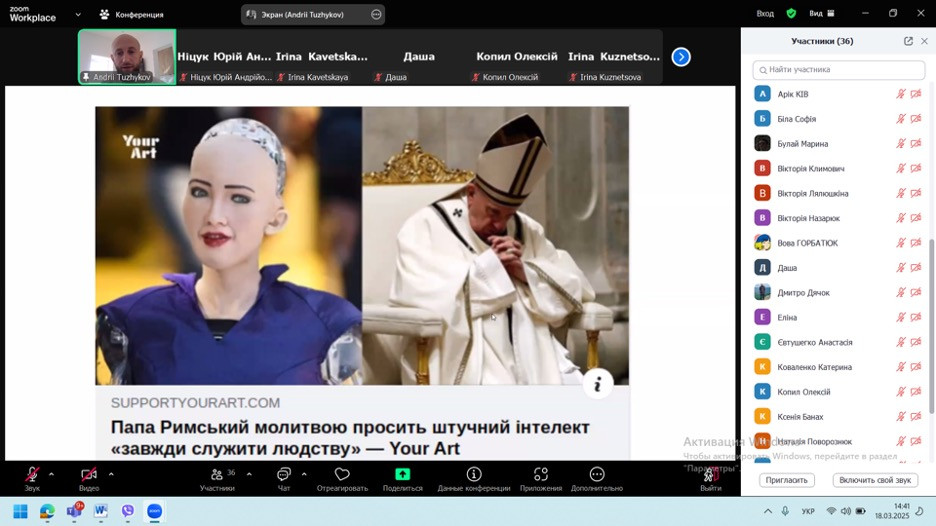The height and width of the screenshot is (526, 936).
Task: Open the SUPPORTYOURART.COM article link
Action: [195, 403]
